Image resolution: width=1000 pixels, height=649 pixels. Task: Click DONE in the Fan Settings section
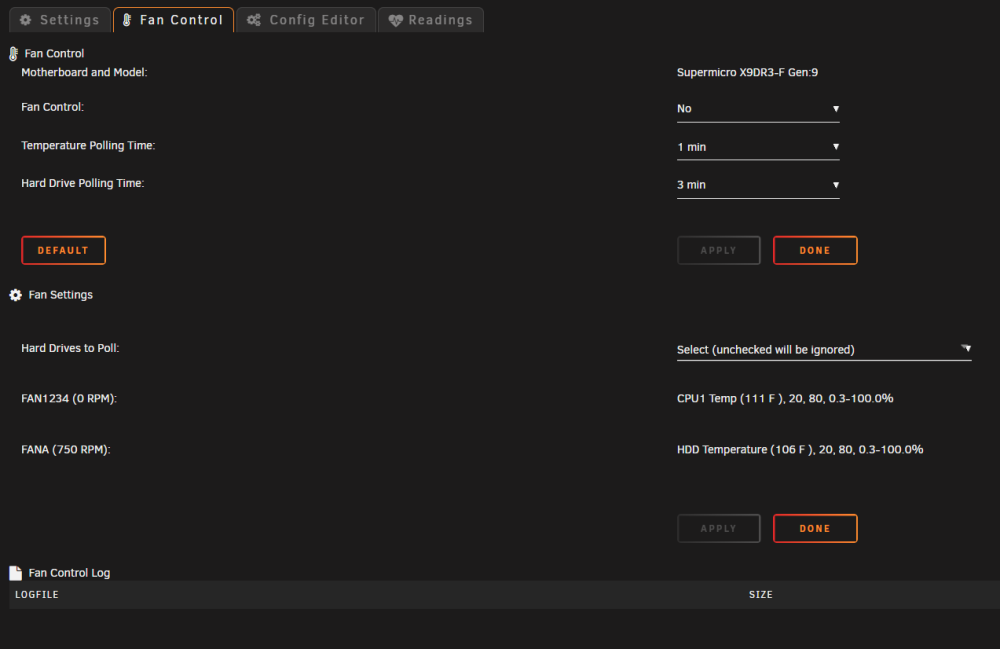point(815,529)
